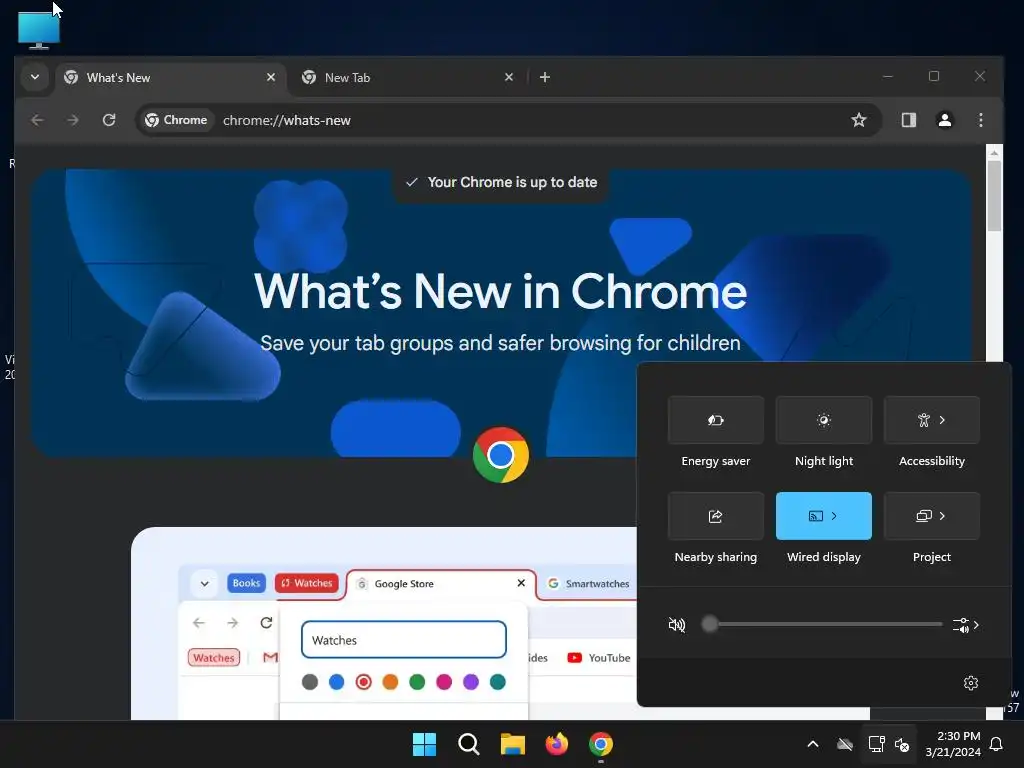
Task: Bookmark this page with the star icon
Action: point(859,120)
